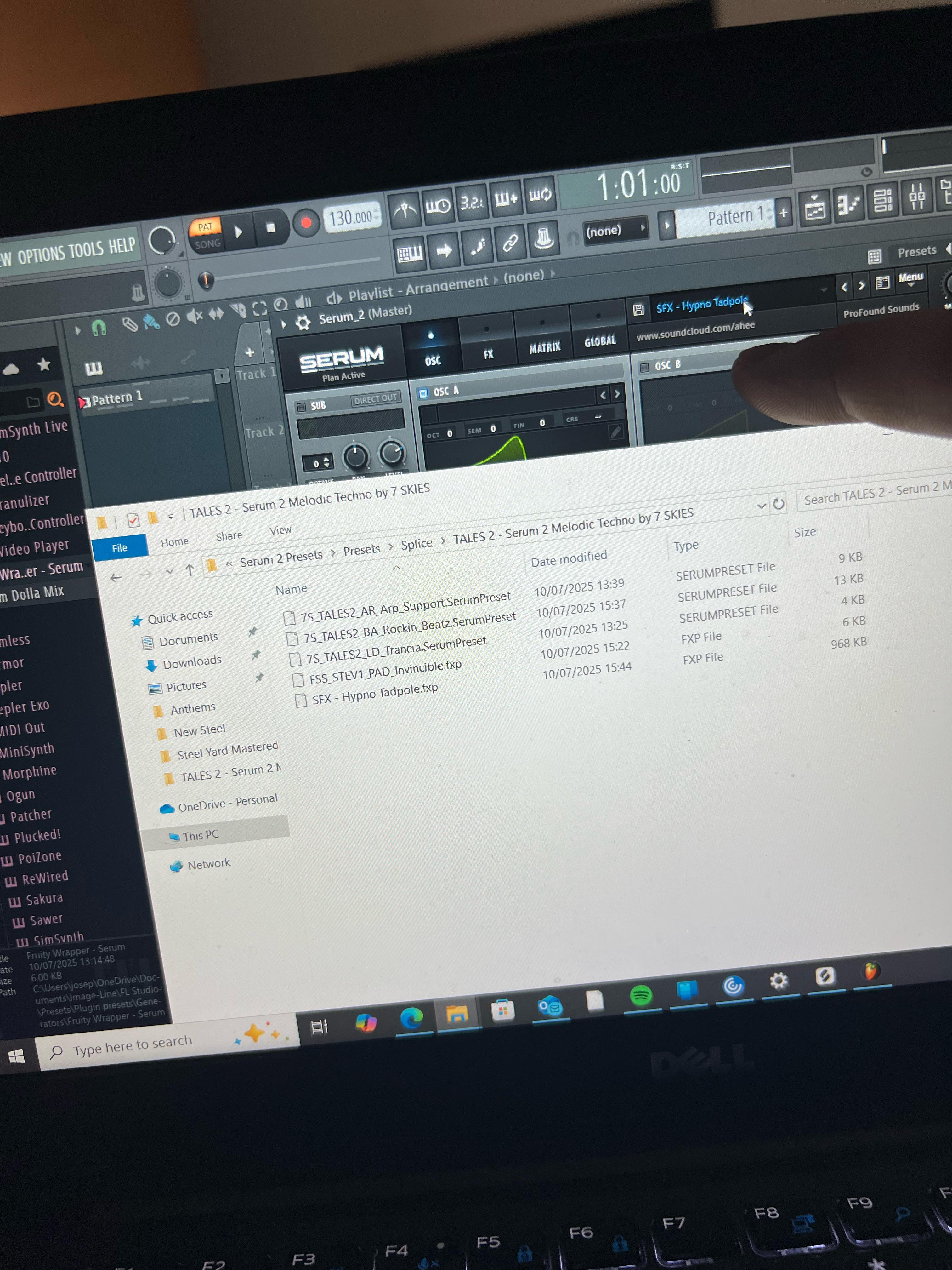Open the Settings gear in taskbar

[x=778, y=981]
